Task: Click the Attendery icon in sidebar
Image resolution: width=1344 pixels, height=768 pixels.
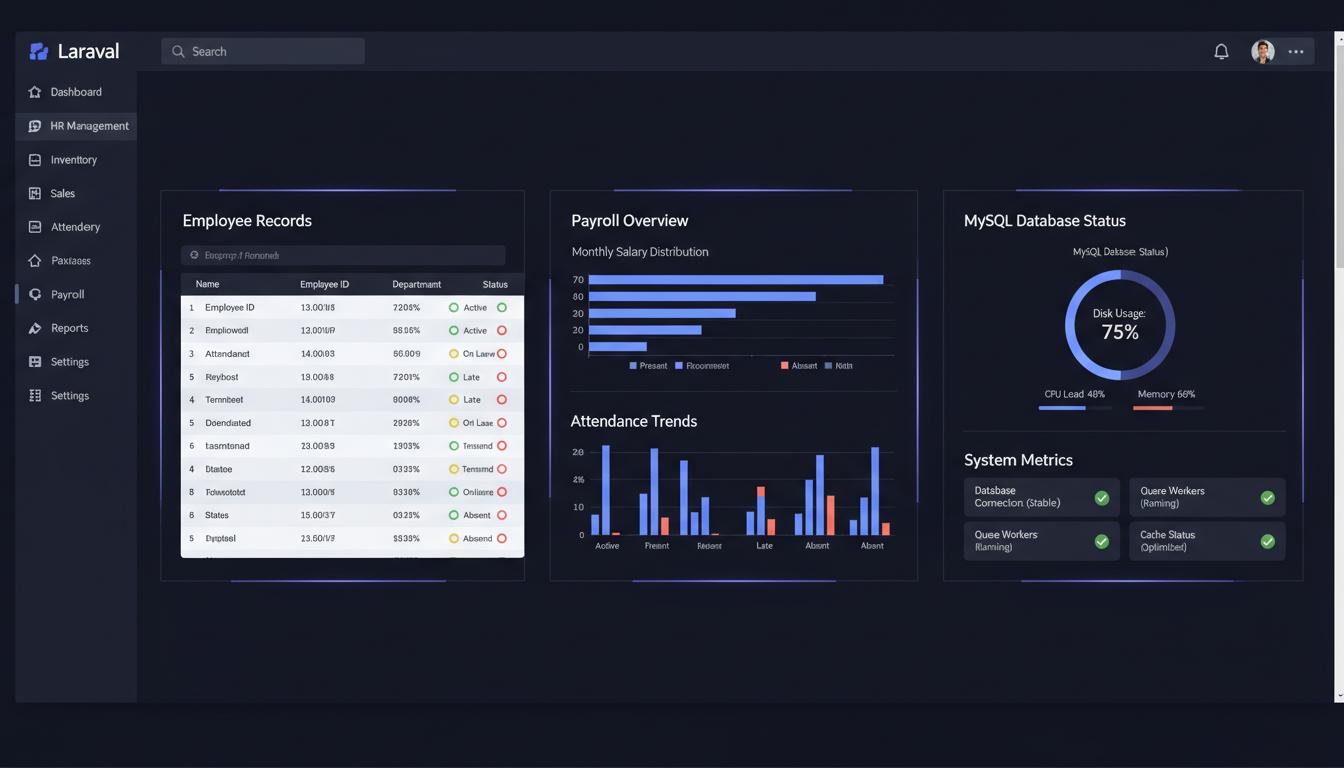Action: pyautogui.click(x=35, y=227)
